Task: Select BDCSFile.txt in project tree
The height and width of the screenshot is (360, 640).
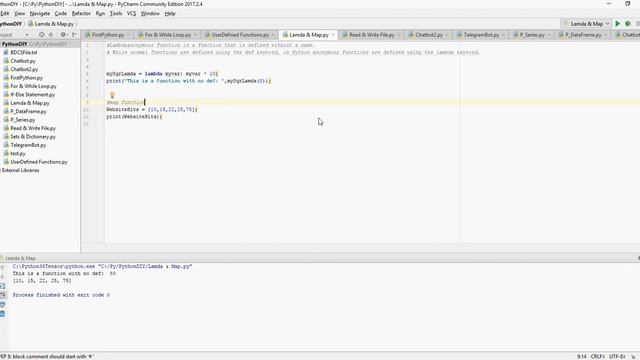Action: [24, 52]
